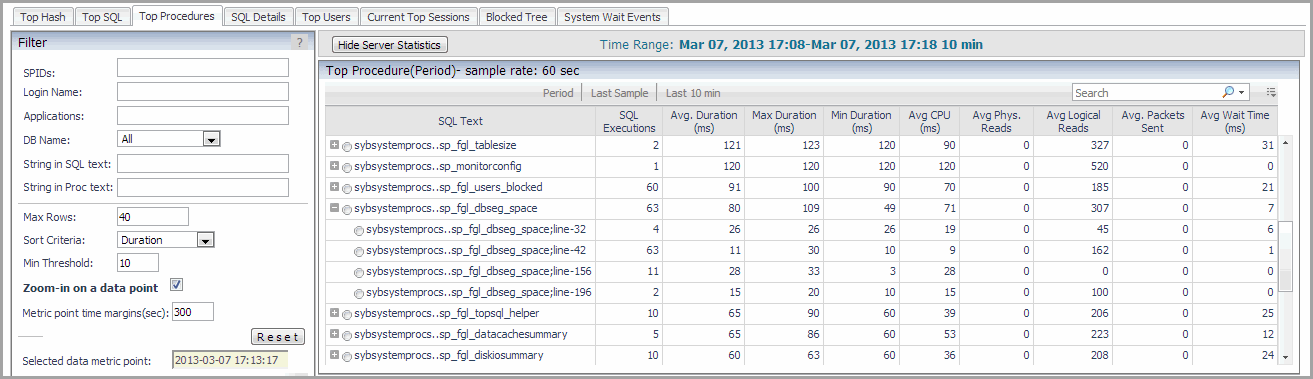Focus the String in Proc text field
This screenshot has width=1313, height=379.
[202, 187]
